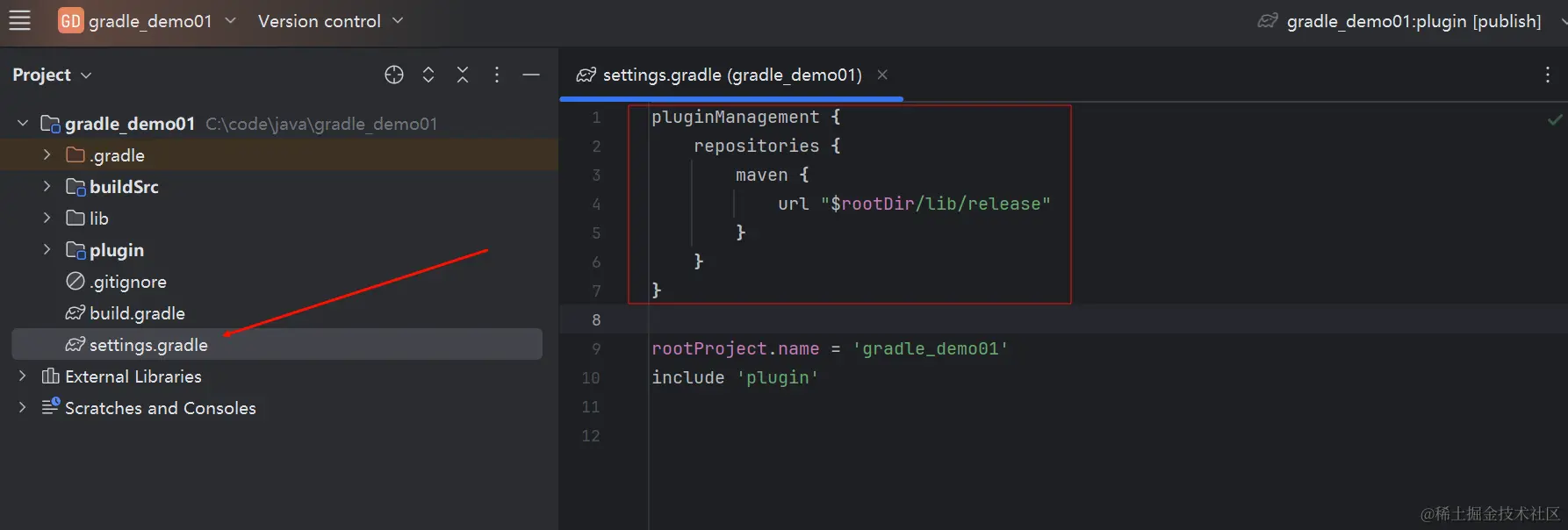Viewport: 1568px width, 530px height.
Task: Select the .gradle folder row
Action: point(279,154)
